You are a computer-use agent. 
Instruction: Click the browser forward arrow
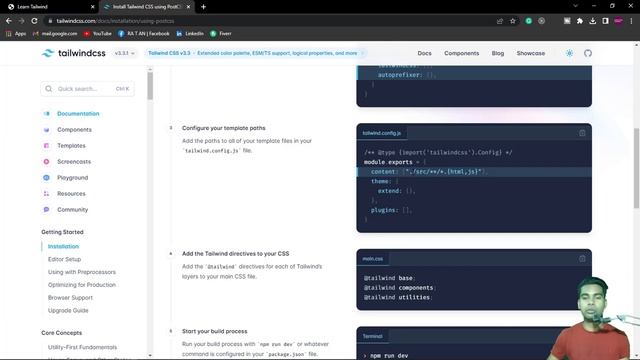point(21,21)
